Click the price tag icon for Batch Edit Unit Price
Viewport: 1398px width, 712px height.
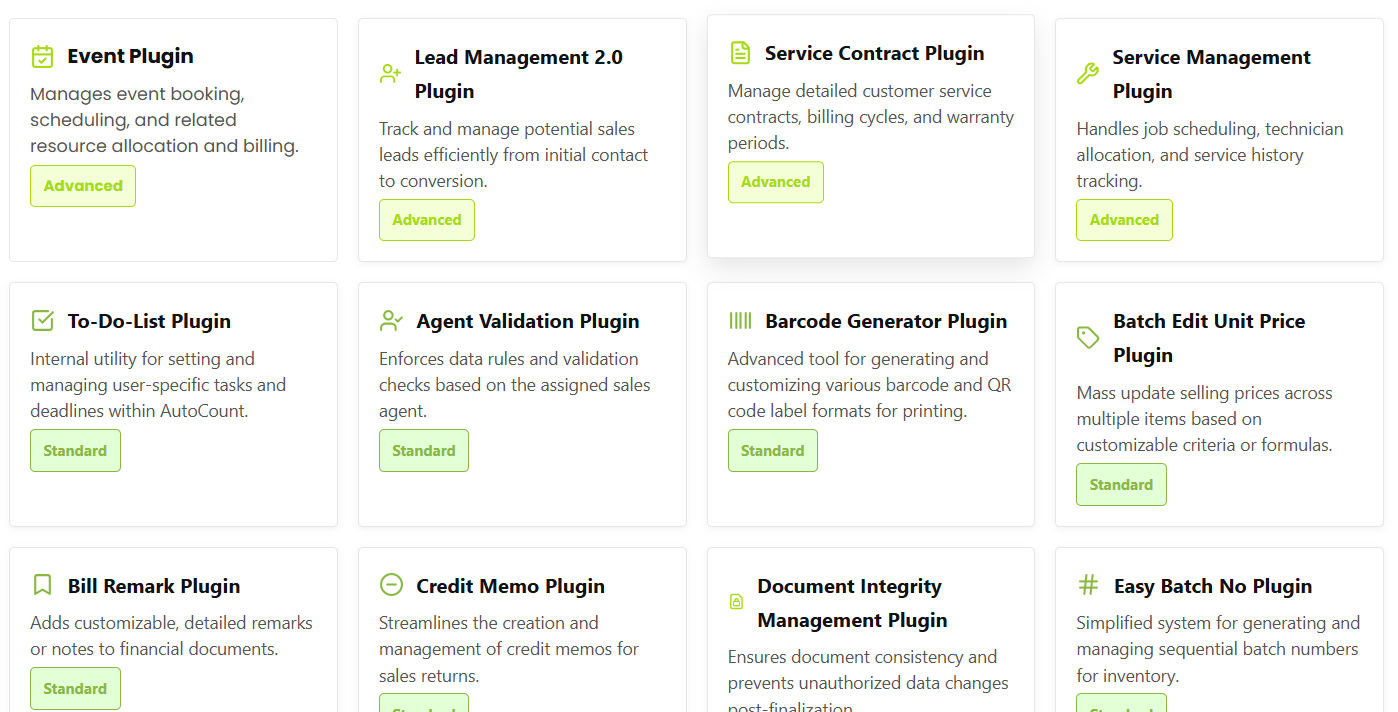click(1088, 338)
